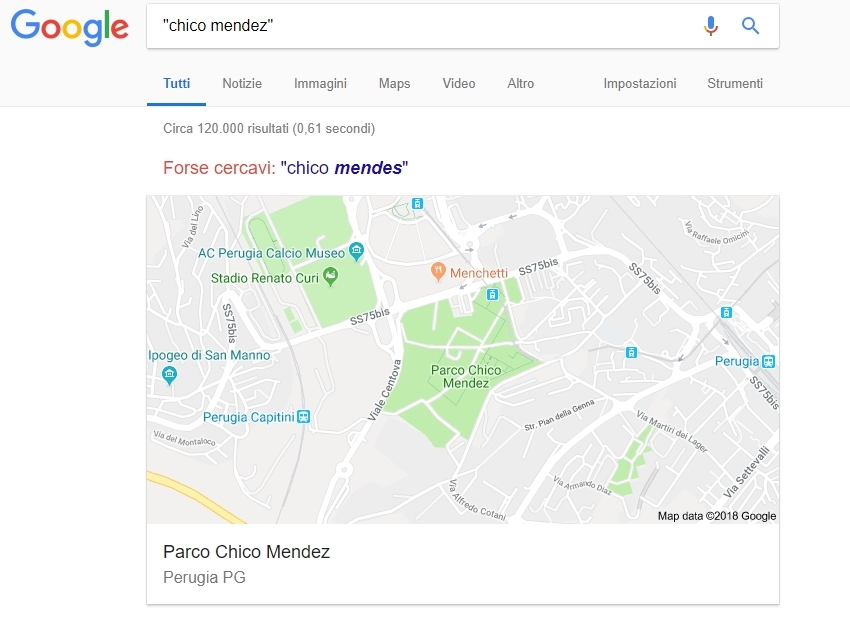Click the Menchetti restaurant pin
850x627 pixels.
pos(438,271)
